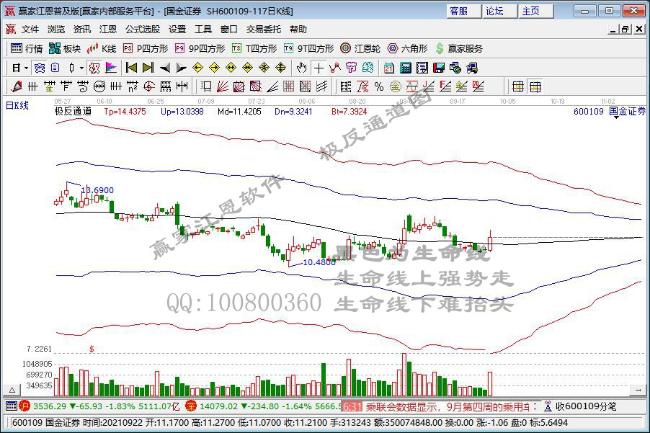650x433 pixels.
Task: Click the yellow-lined grid icon
Action: [x=535, y=87]
